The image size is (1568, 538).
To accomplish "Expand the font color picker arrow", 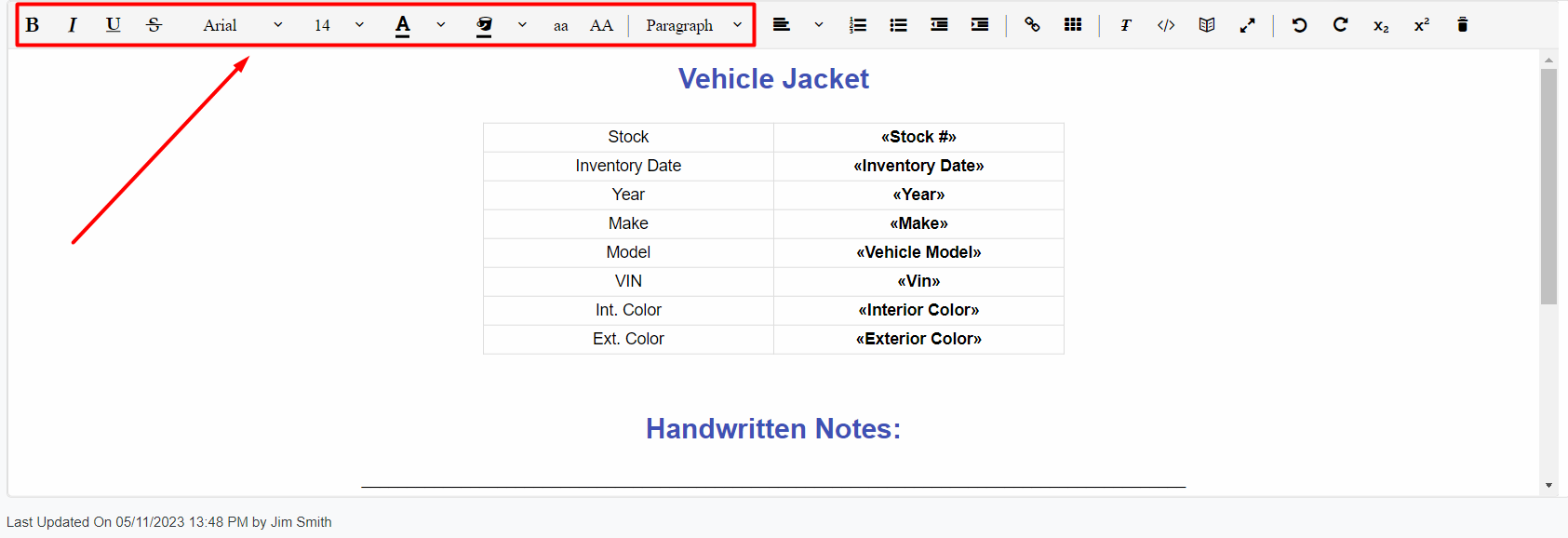I will 441,25.
